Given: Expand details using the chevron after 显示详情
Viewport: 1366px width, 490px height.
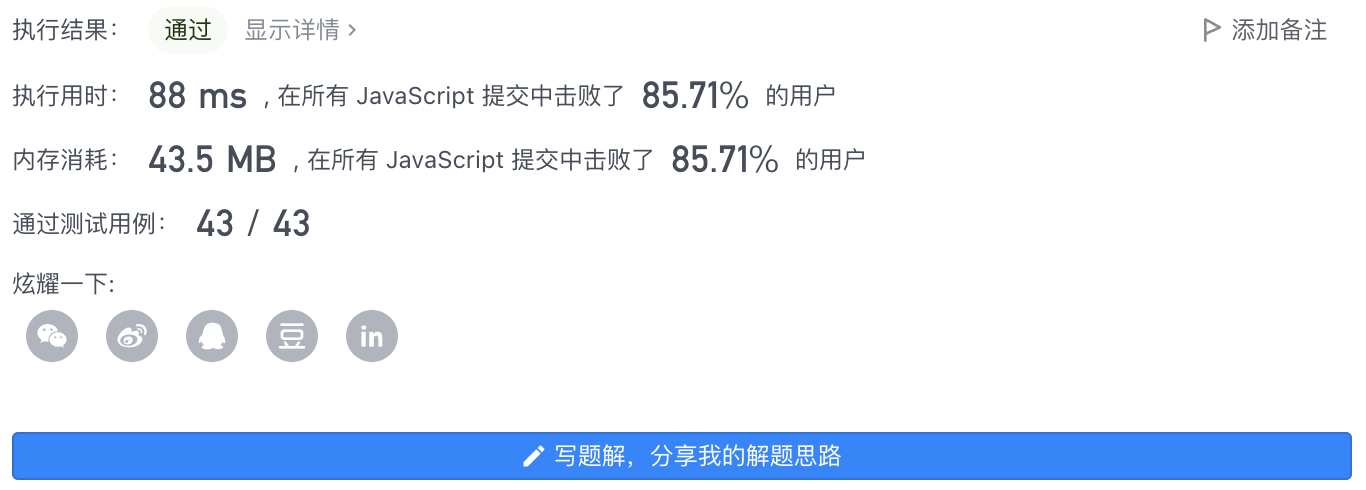Looking at the screenshot, I should [x=352, y=30].
